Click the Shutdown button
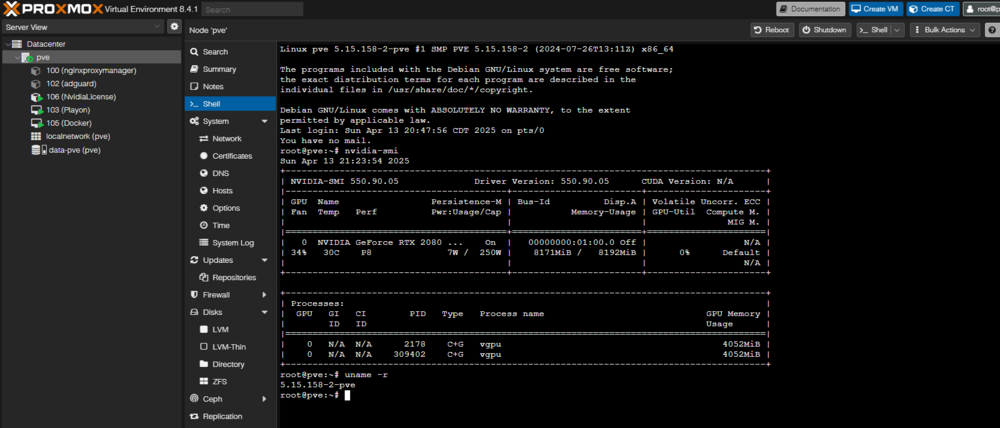The image size is (1000, 428). click(825, 30)
